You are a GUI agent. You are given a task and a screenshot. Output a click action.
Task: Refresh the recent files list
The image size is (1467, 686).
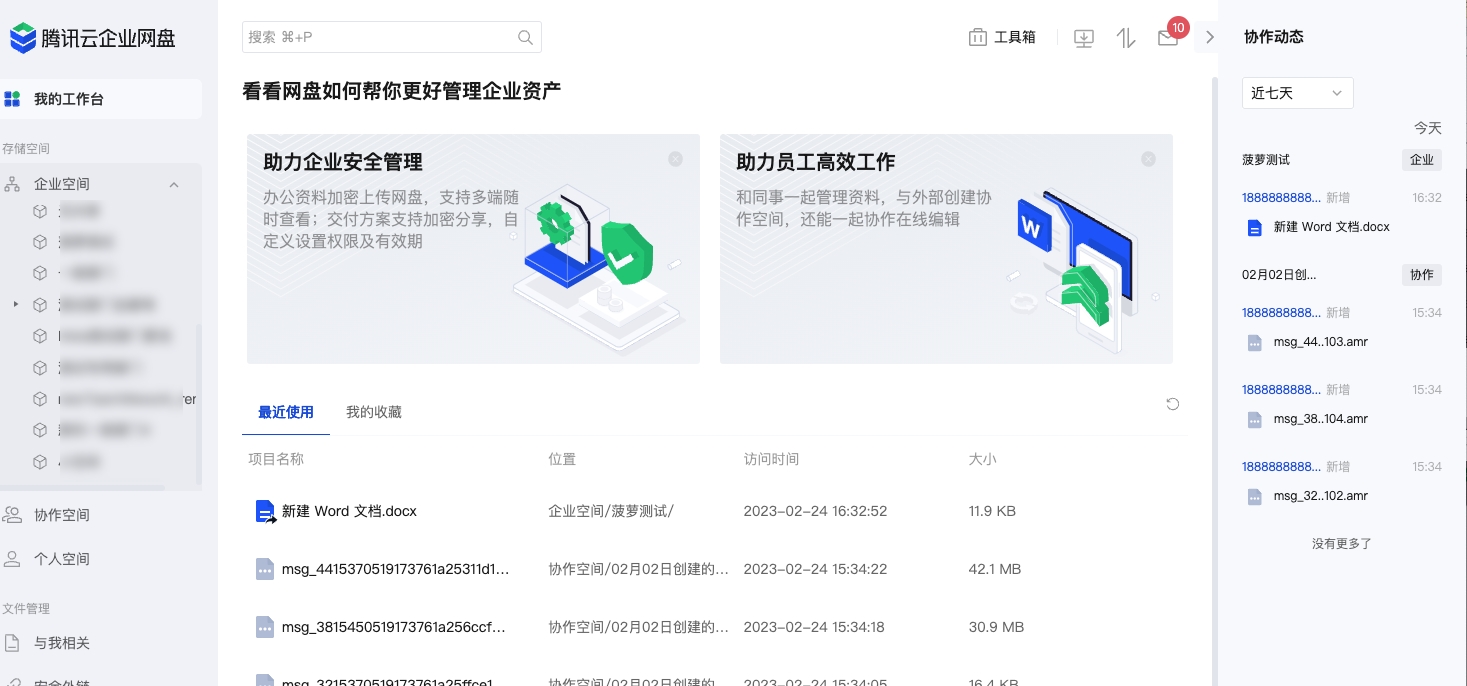point(1173,404)
